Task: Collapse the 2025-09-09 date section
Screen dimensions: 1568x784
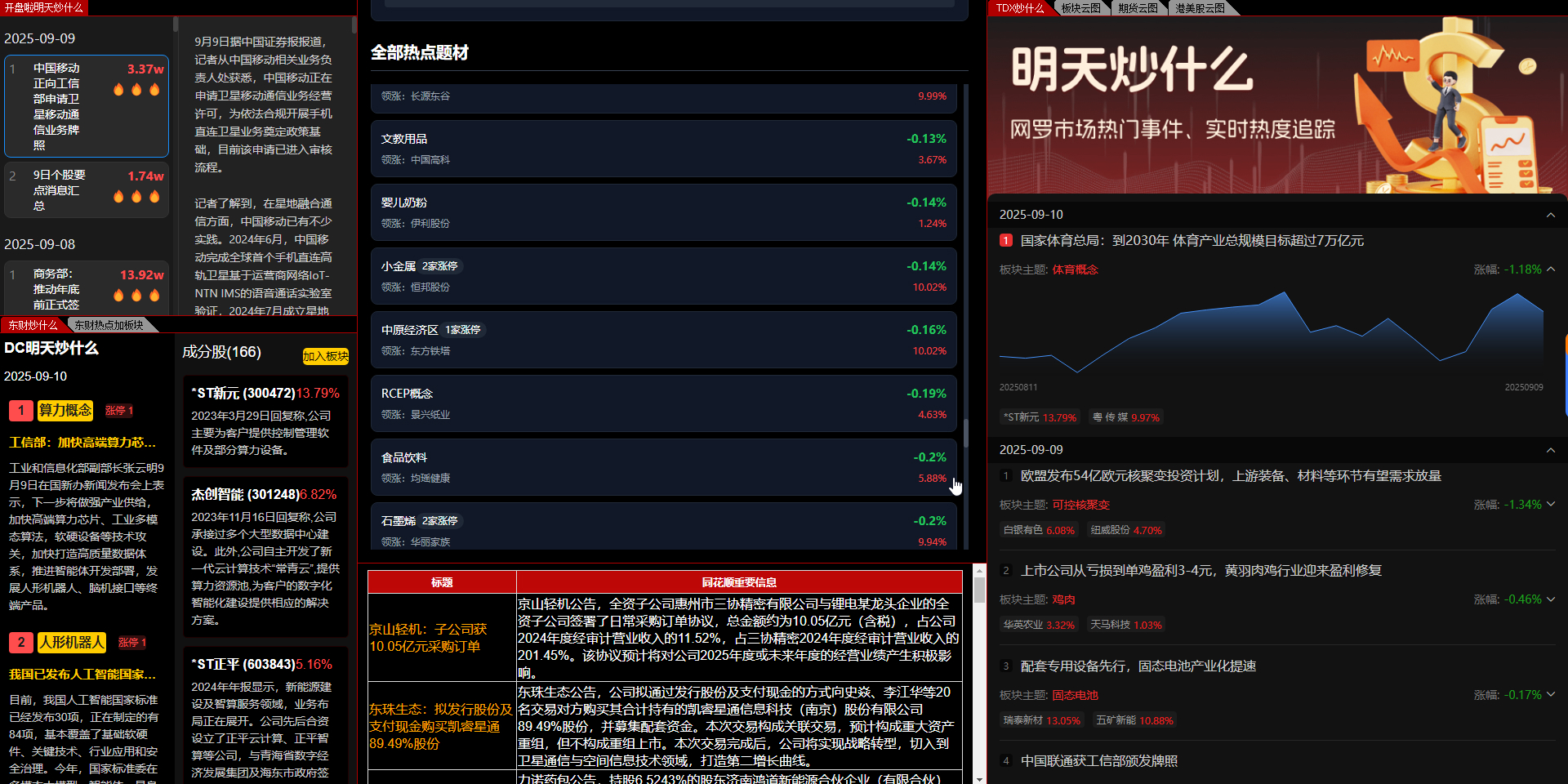Action: coord(1550,450)
